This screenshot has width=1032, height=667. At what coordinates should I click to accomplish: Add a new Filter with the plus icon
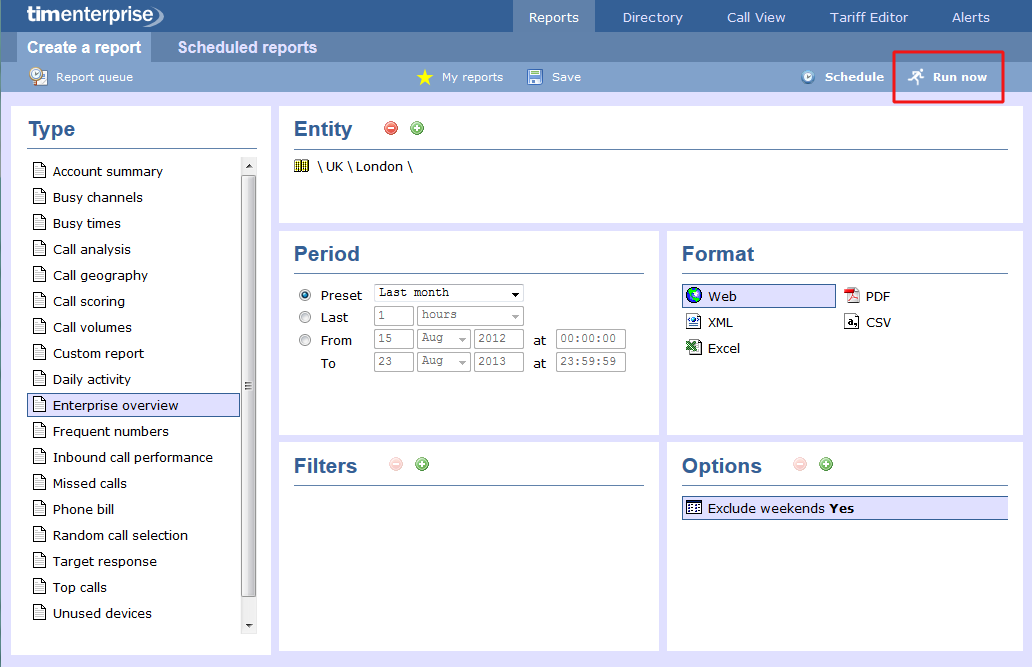[421, 464]
